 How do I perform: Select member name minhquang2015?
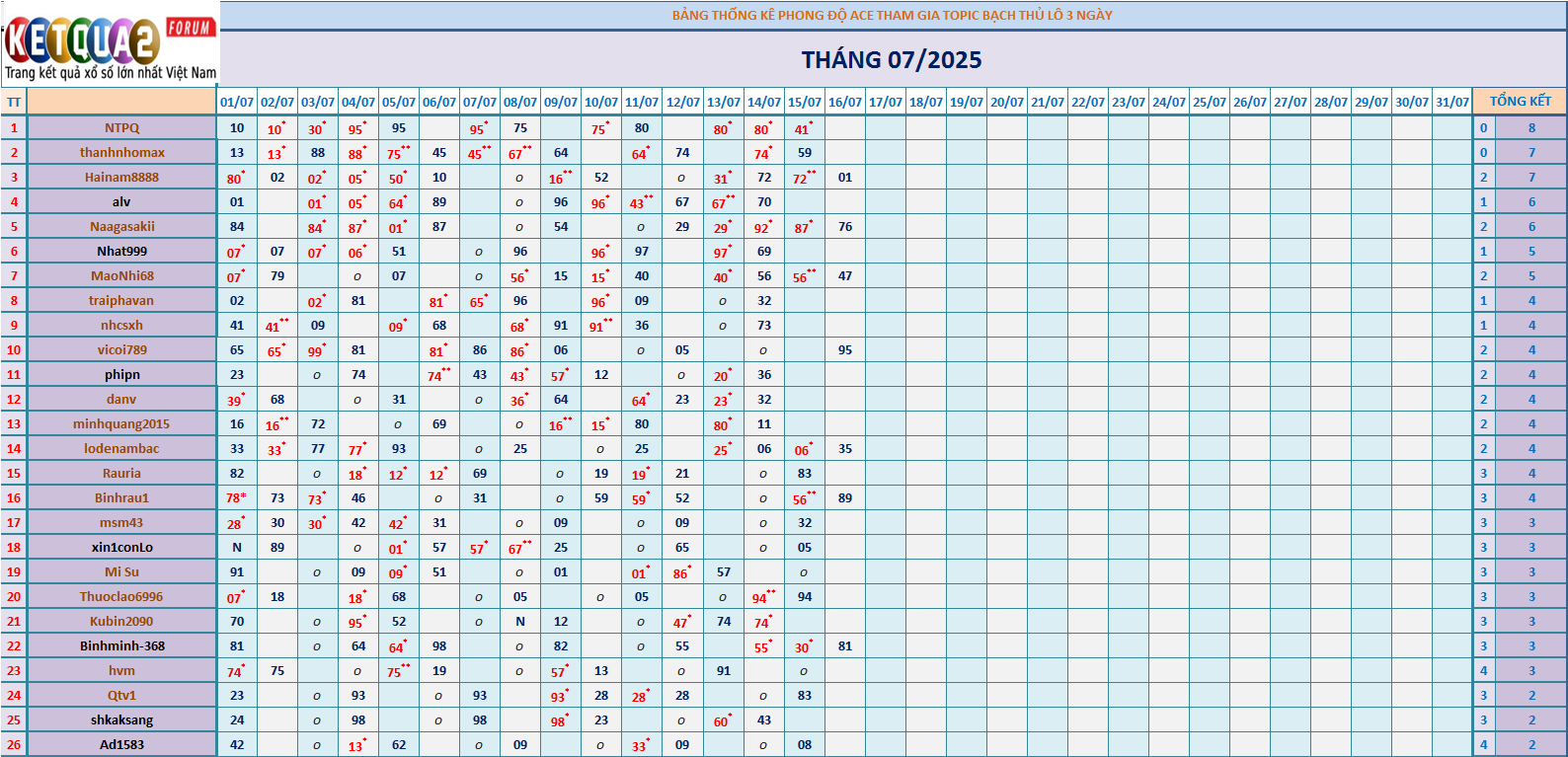tap(122, 423)
